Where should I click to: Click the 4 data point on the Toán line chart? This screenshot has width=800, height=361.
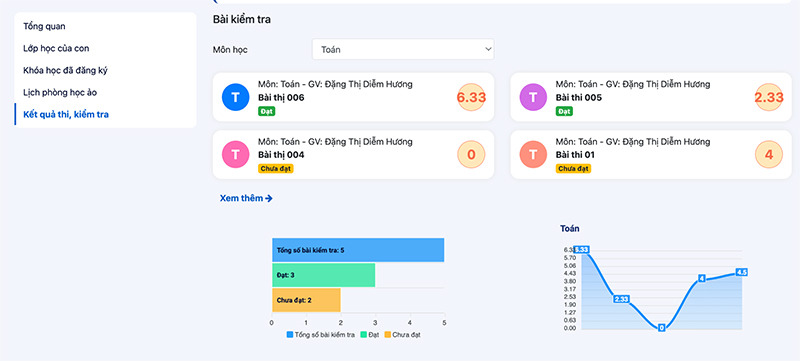(x=702, y=279)
